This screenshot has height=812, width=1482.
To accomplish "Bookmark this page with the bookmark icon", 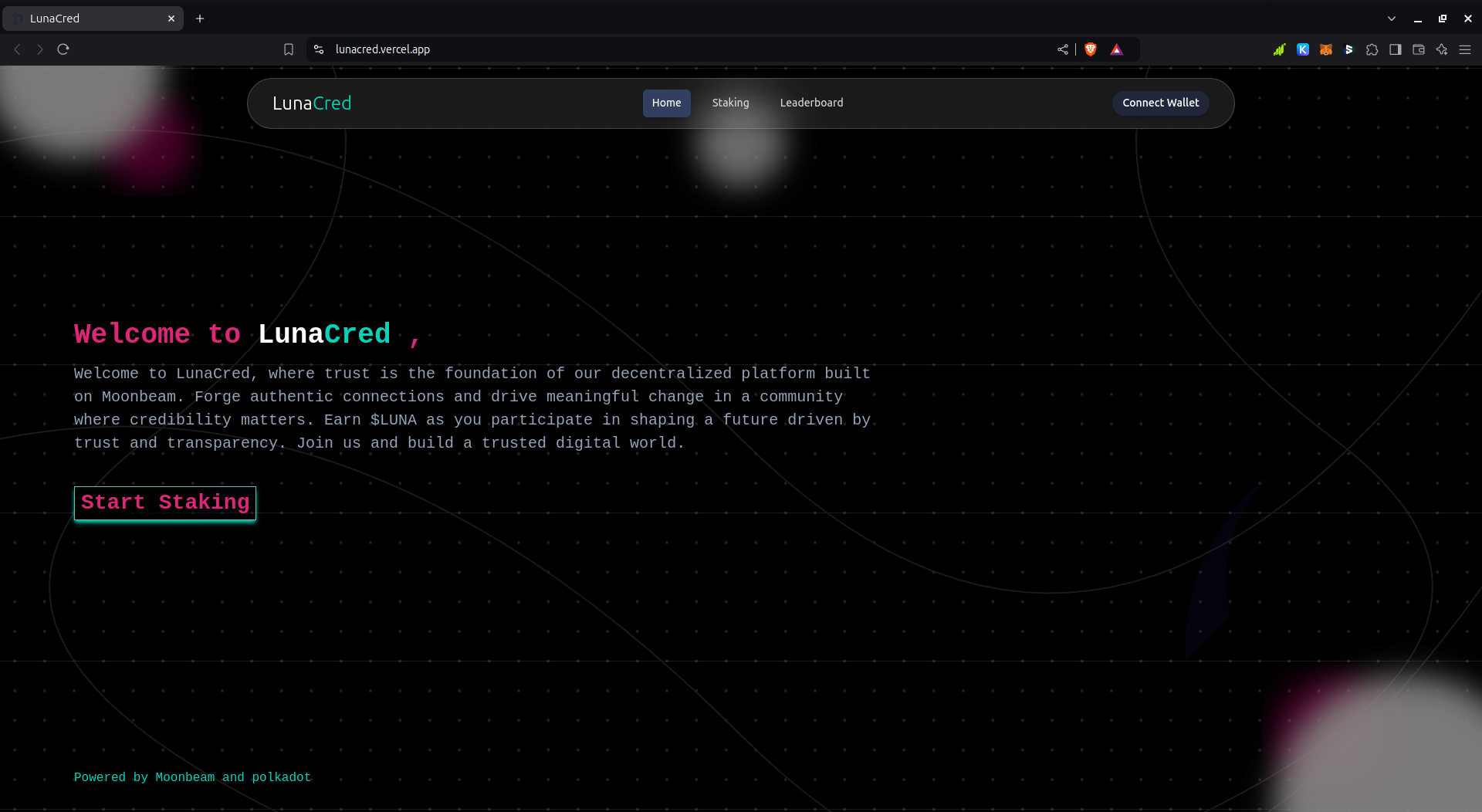I will point(289,49).
